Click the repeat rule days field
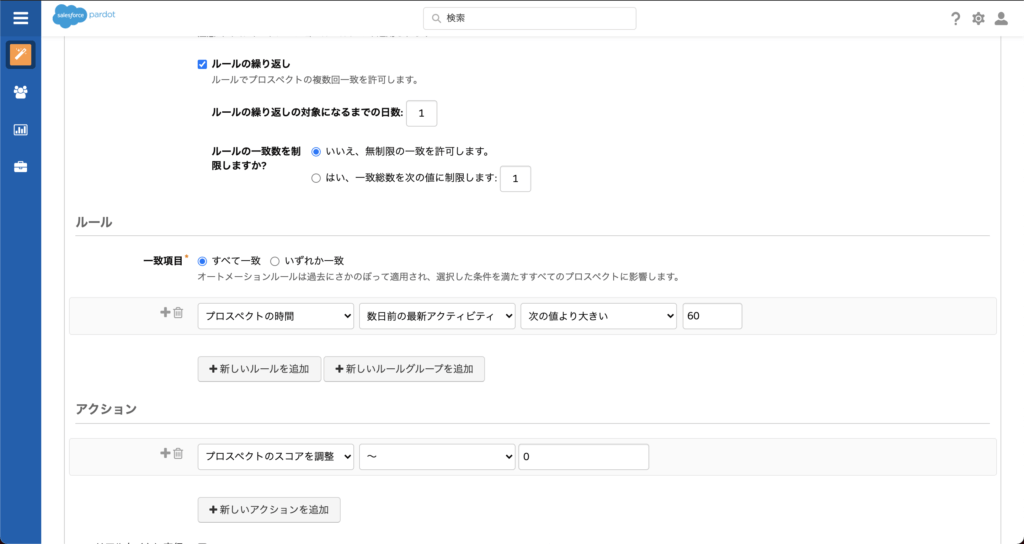The height and width of the screenshot is (544, 1024). coord(422,114)
